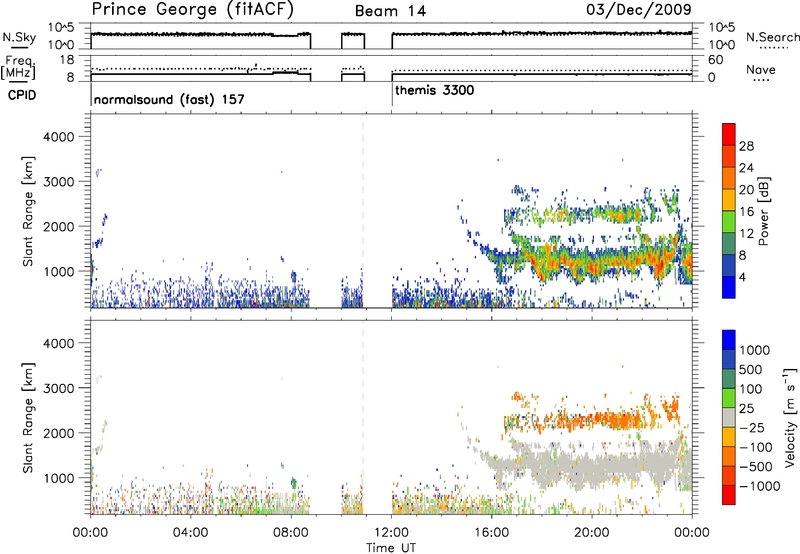Click the '60' tick of the Nave axis
The image size is (800, 554).
[x=715, y=60]
